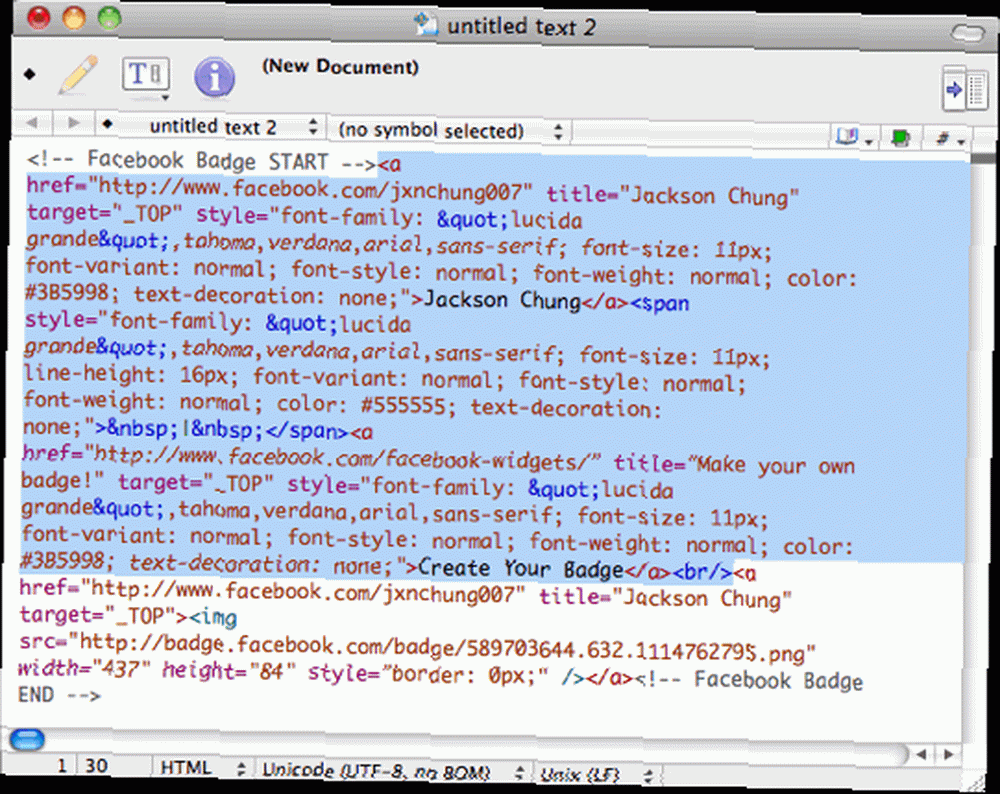Screen dimensions: 1000x794
Task: Click the small diamond icon in navigation bar
Action: tap(107, 124)
